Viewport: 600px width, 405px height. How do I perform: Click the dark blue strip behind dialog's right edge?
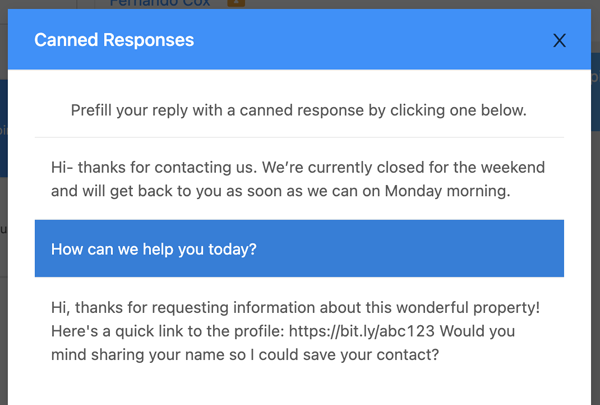coord(595,92)
